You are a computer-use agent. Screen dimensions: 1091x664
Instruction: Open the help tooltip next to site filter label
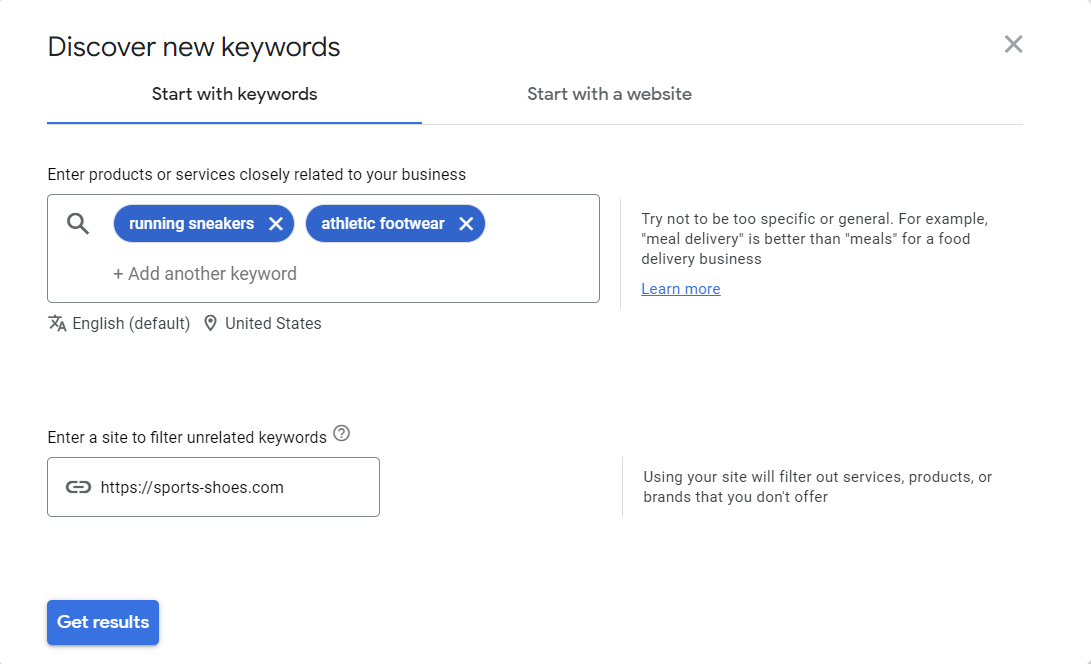[341, 434]
